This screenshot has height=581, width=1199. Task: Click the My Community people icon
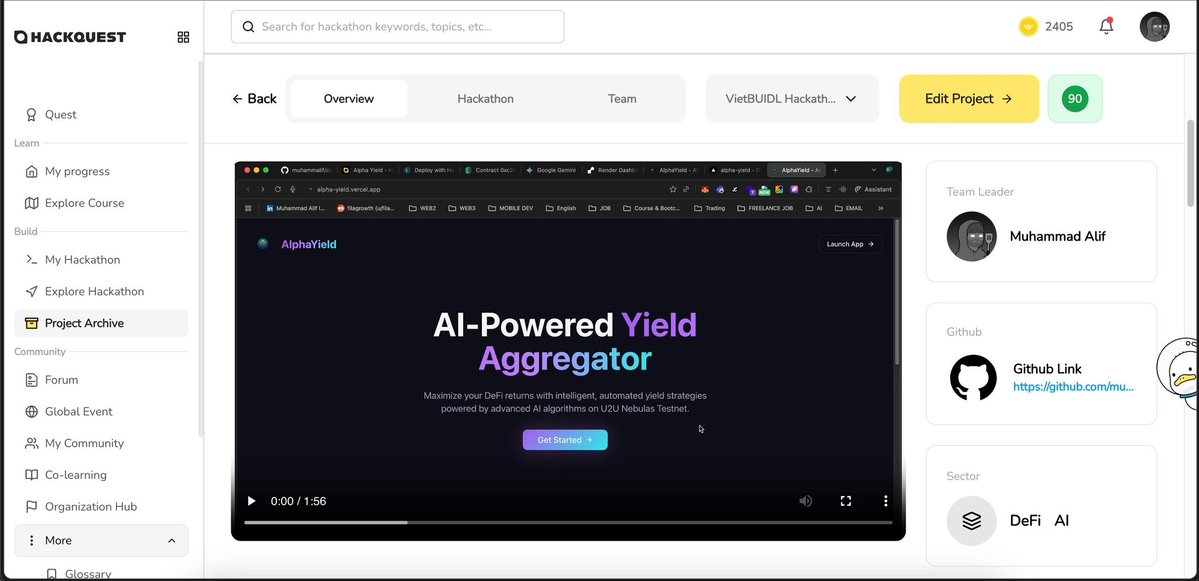31,443
